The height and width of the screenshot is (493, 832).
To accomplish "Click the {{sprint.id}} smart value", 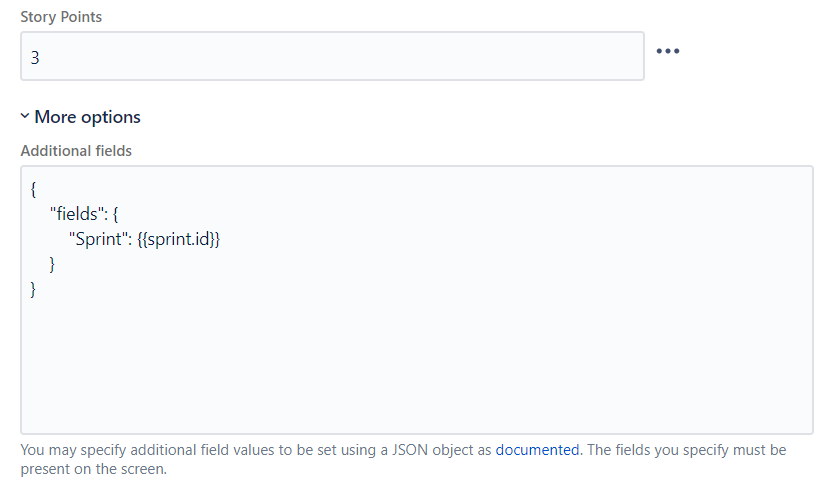I will [178, 239].
